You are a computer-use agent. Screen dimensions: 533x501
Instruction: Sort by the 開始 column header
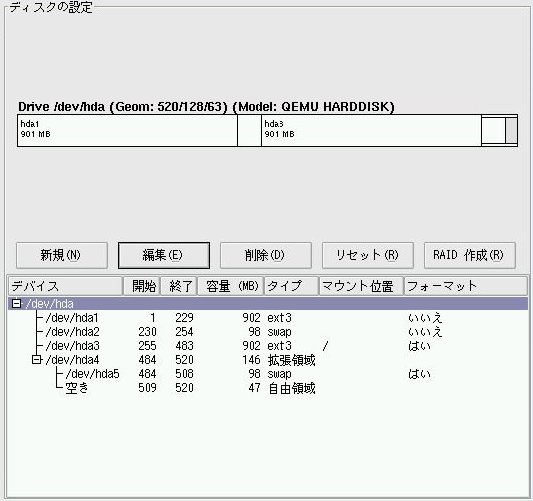[141, 286]
